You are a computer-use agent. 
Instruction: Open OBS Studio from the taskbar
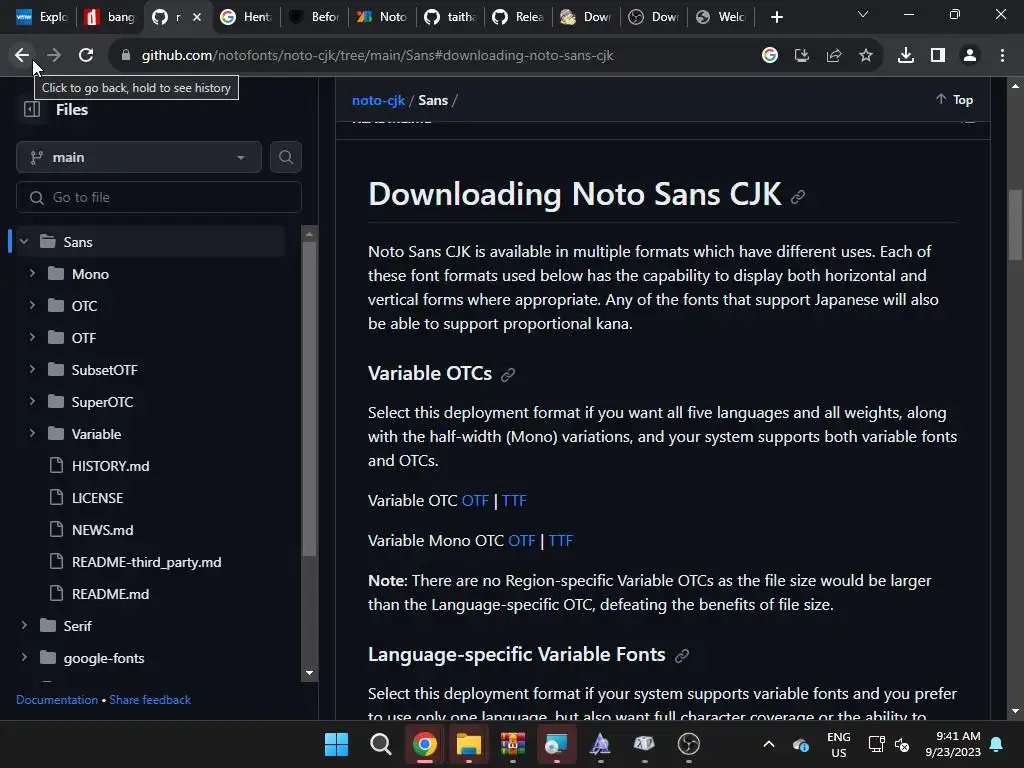tap(688, 744)
